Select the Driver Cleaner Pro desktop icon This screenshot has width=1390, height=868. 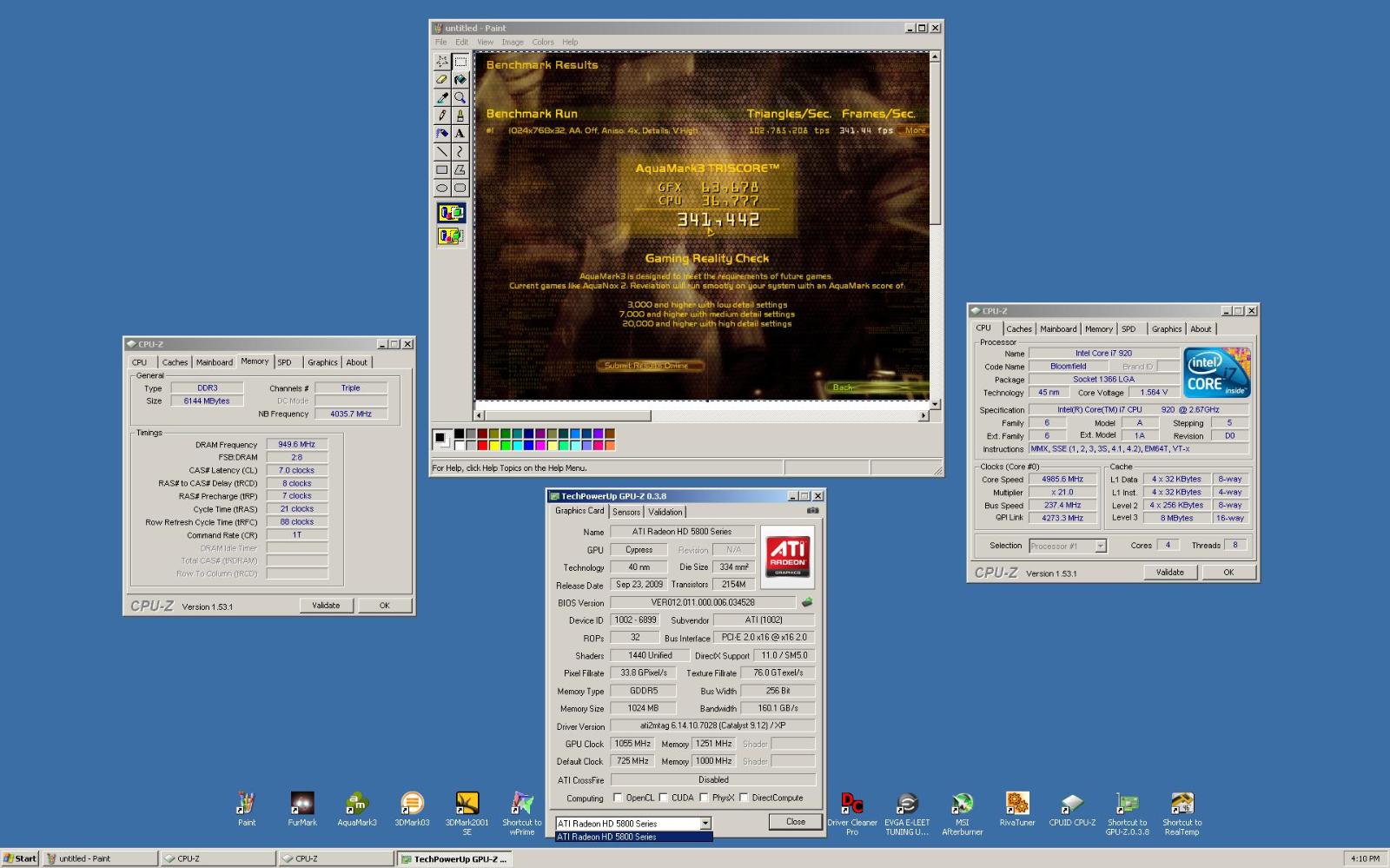click(852, 812)
